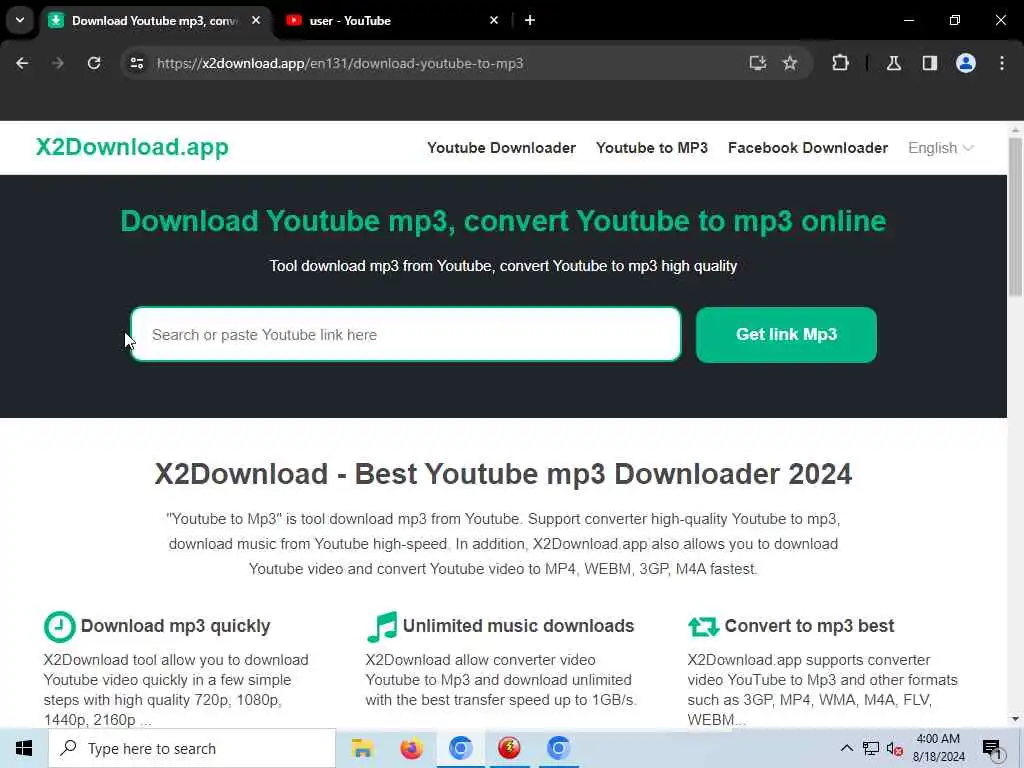Click the Best Youtube mp3 Downloader 2024 heading
This screenshot has width=1024, height=768.
[x=503, y=474]
